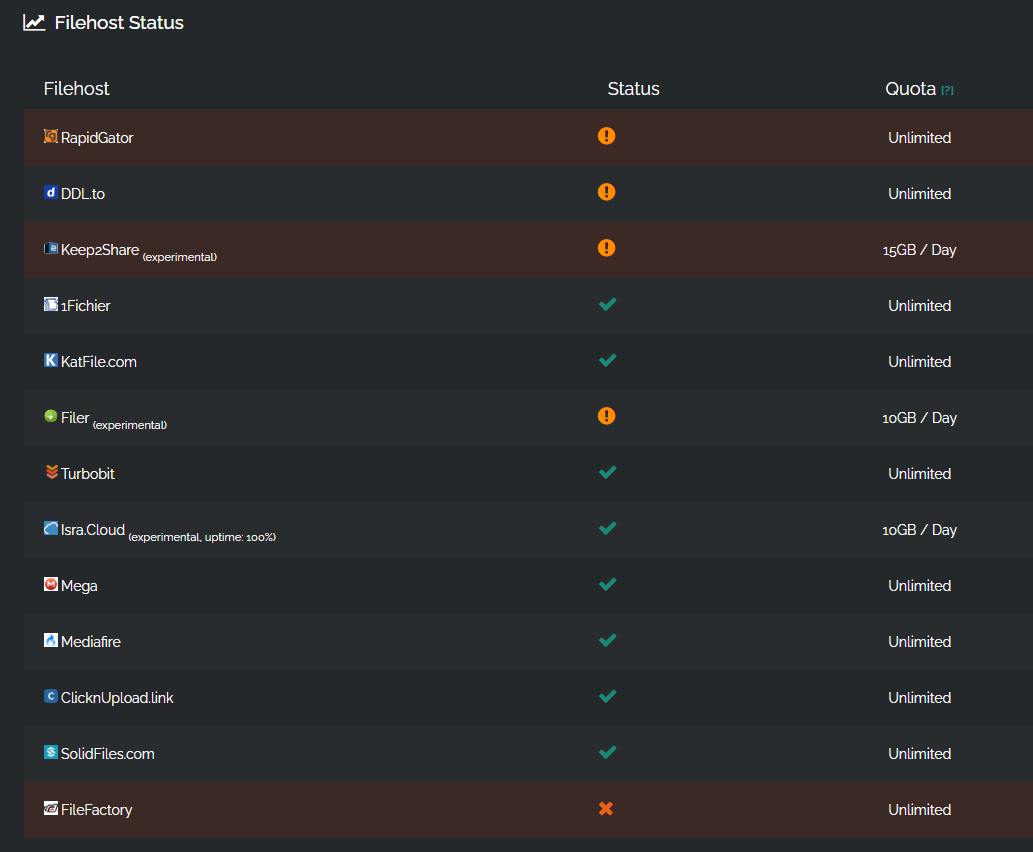1033x852 pixels.
Task: Click the green checkmark for Isra.Cloud
Action: 607,528
